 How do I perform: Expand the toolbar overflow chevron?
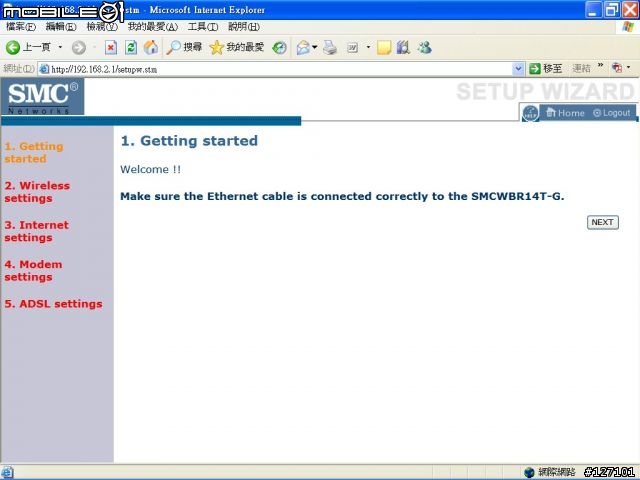(x=600, y=65)
